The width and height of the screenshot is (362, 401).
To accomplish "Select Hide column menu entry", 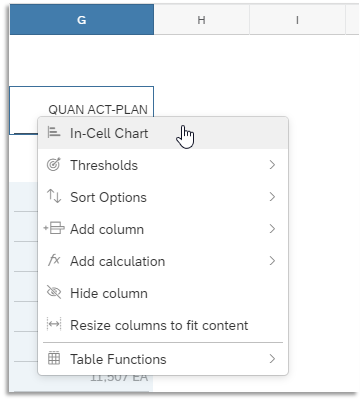I will [x=163, y=293].
